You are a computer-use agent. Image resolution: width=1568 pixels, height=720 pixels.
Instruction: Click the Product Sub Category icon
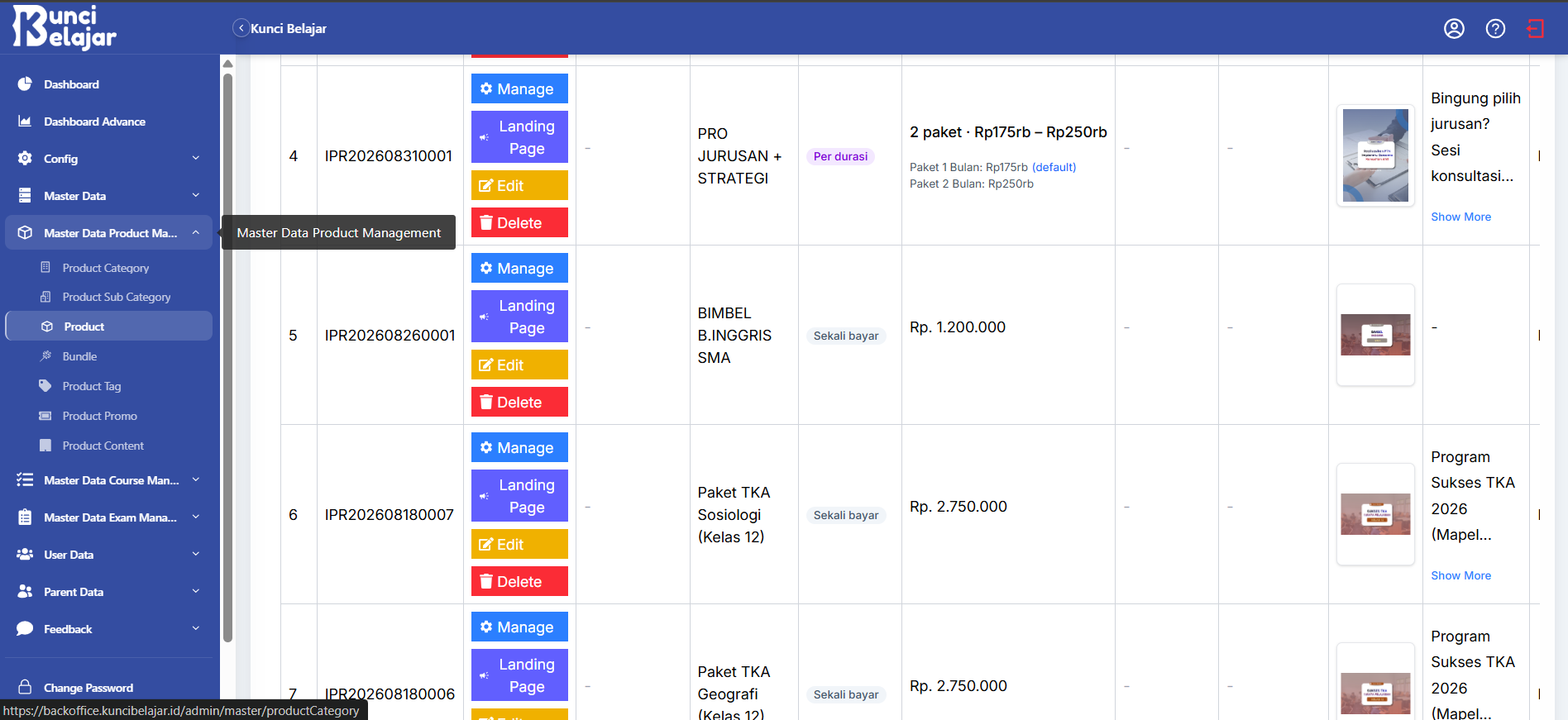45,297
